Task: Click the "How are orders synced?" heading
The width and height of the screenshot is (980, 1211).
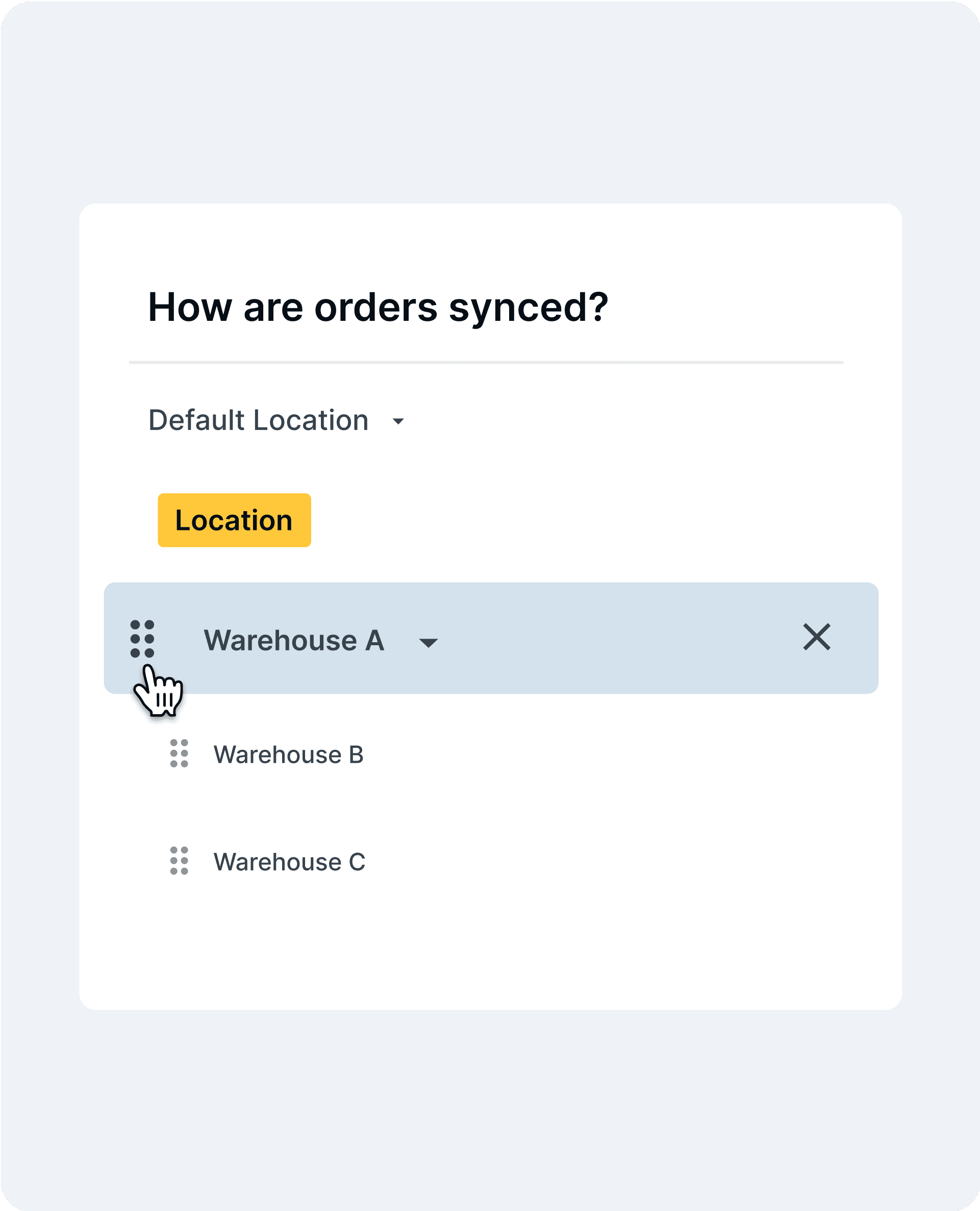Action: (x=378, y=307)
